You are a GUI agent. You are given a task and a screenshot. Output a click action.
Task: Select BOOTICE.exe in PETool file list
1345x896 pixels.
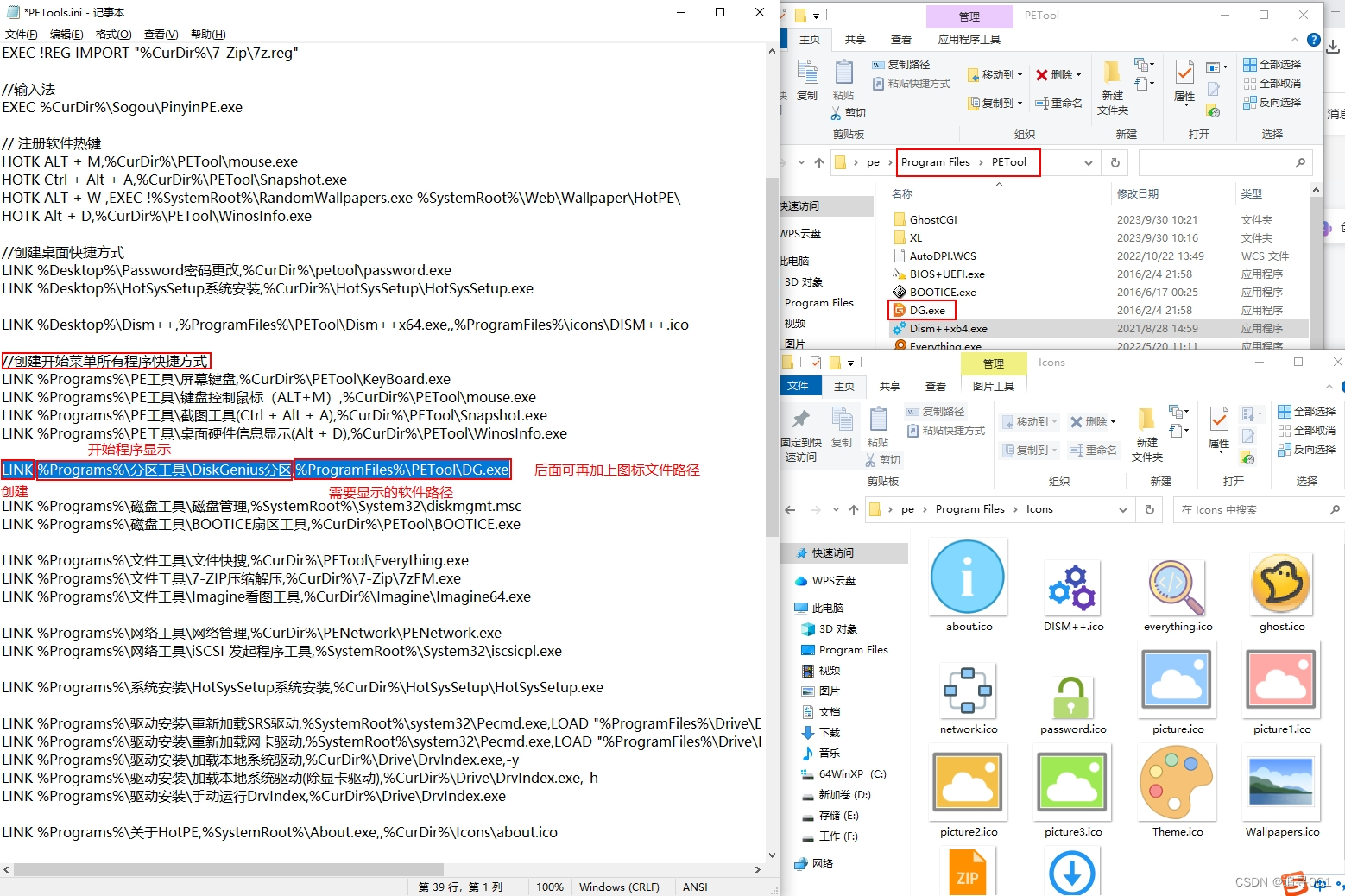(942, 293)
